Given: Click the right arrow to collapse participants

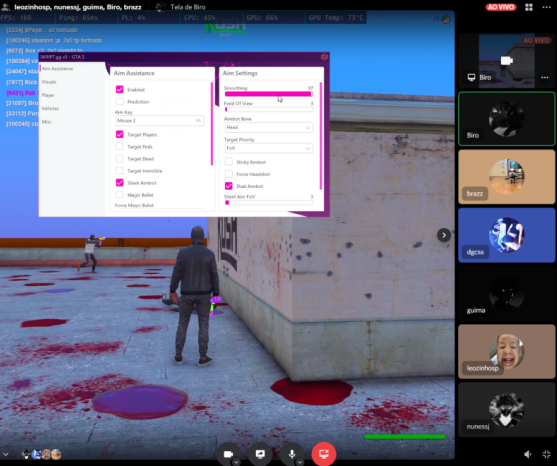Looking at the screenshot, I should pos(444,235).
